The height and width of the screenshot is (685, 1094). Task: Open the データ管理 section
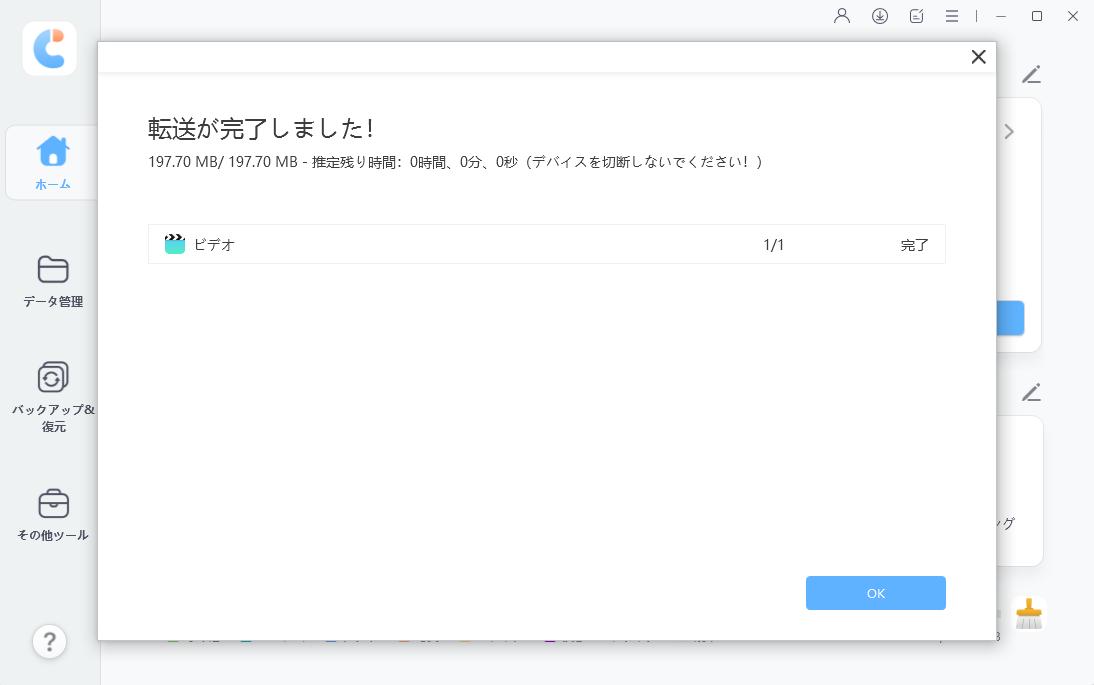(53, 281)
